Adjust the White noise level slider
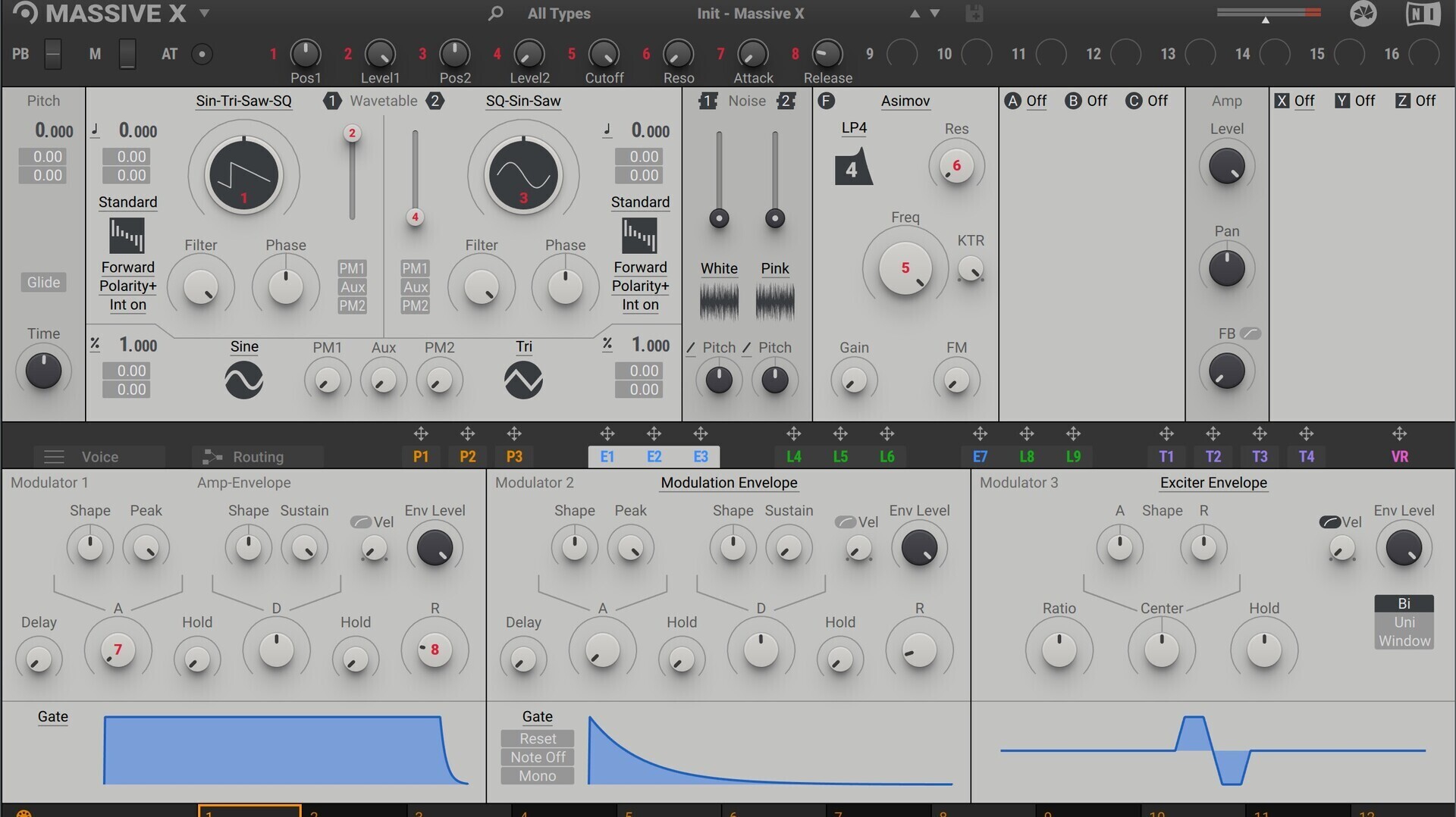The image size is (1456, 817). [719, 218]
